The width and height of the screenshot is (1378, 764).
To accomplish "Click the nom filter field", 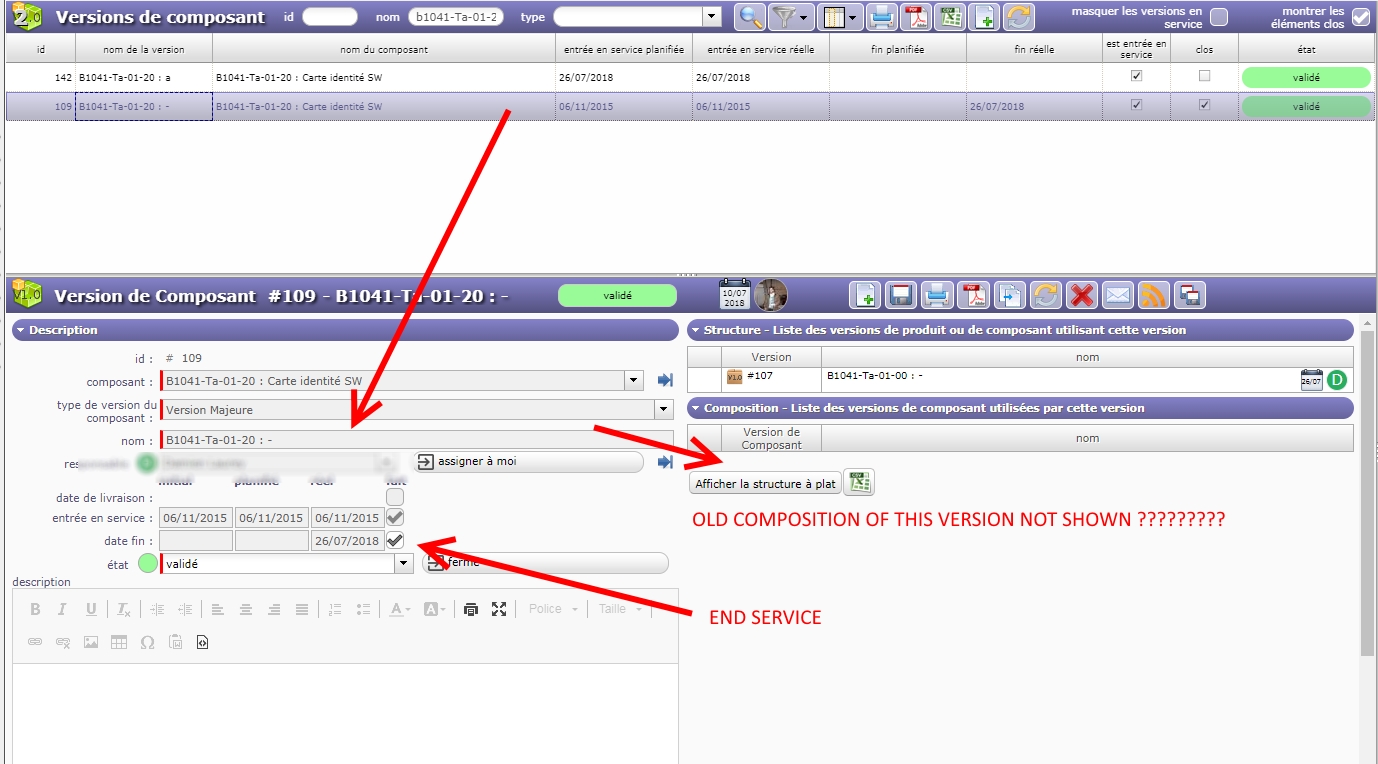I will tap(457, 17).
